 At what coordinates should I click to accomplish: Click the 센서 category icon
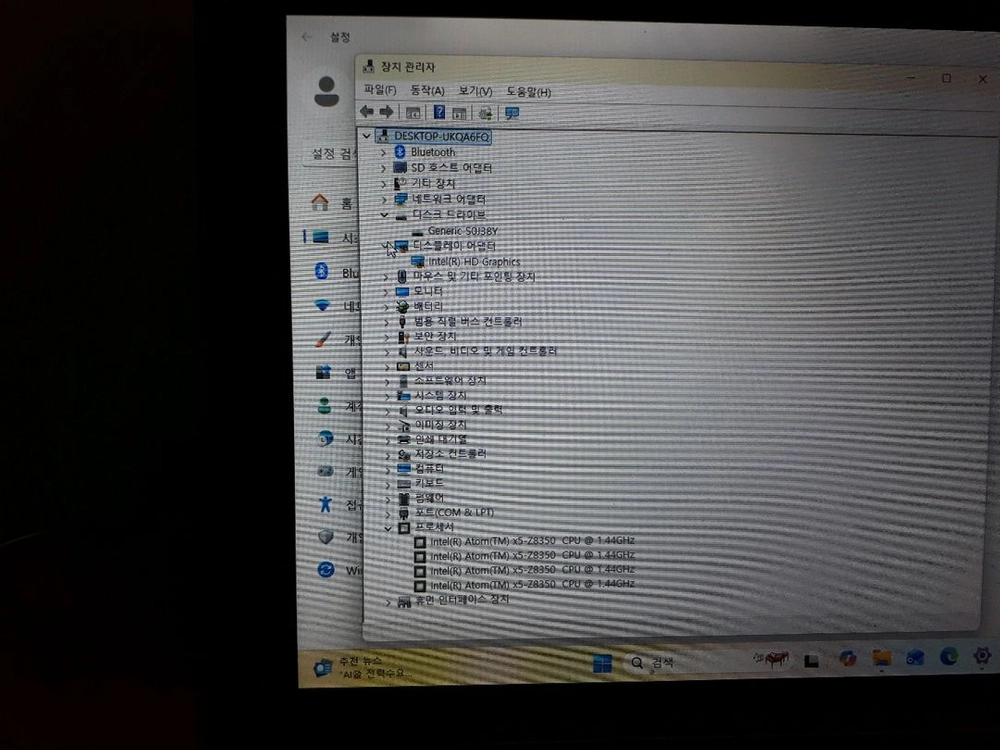403,366
